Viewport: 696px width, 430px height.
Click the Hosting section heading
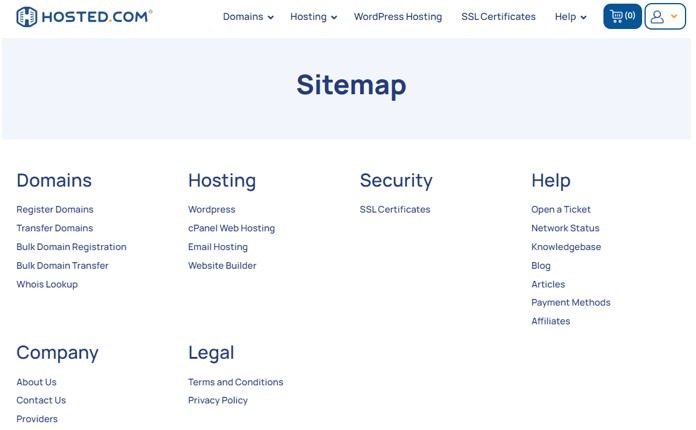(222, 181)
